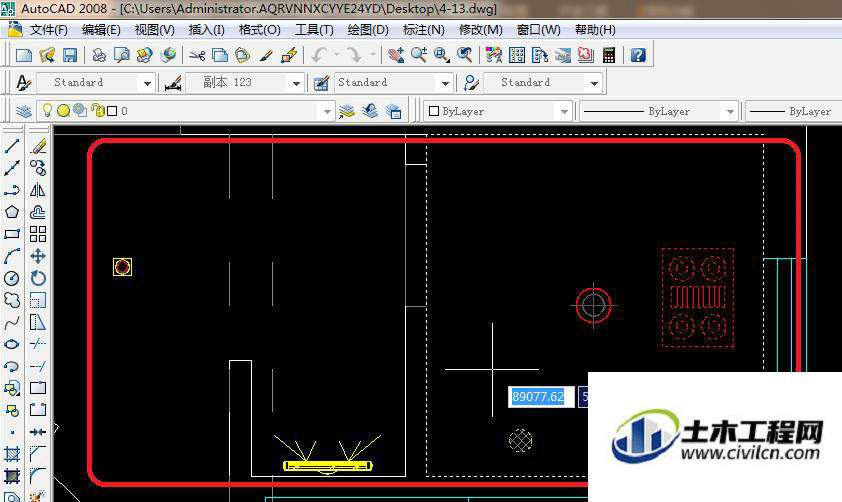This screenshot has width=842, height=502.
Task: Open the Properties palette icon
Action: (493, 55)
